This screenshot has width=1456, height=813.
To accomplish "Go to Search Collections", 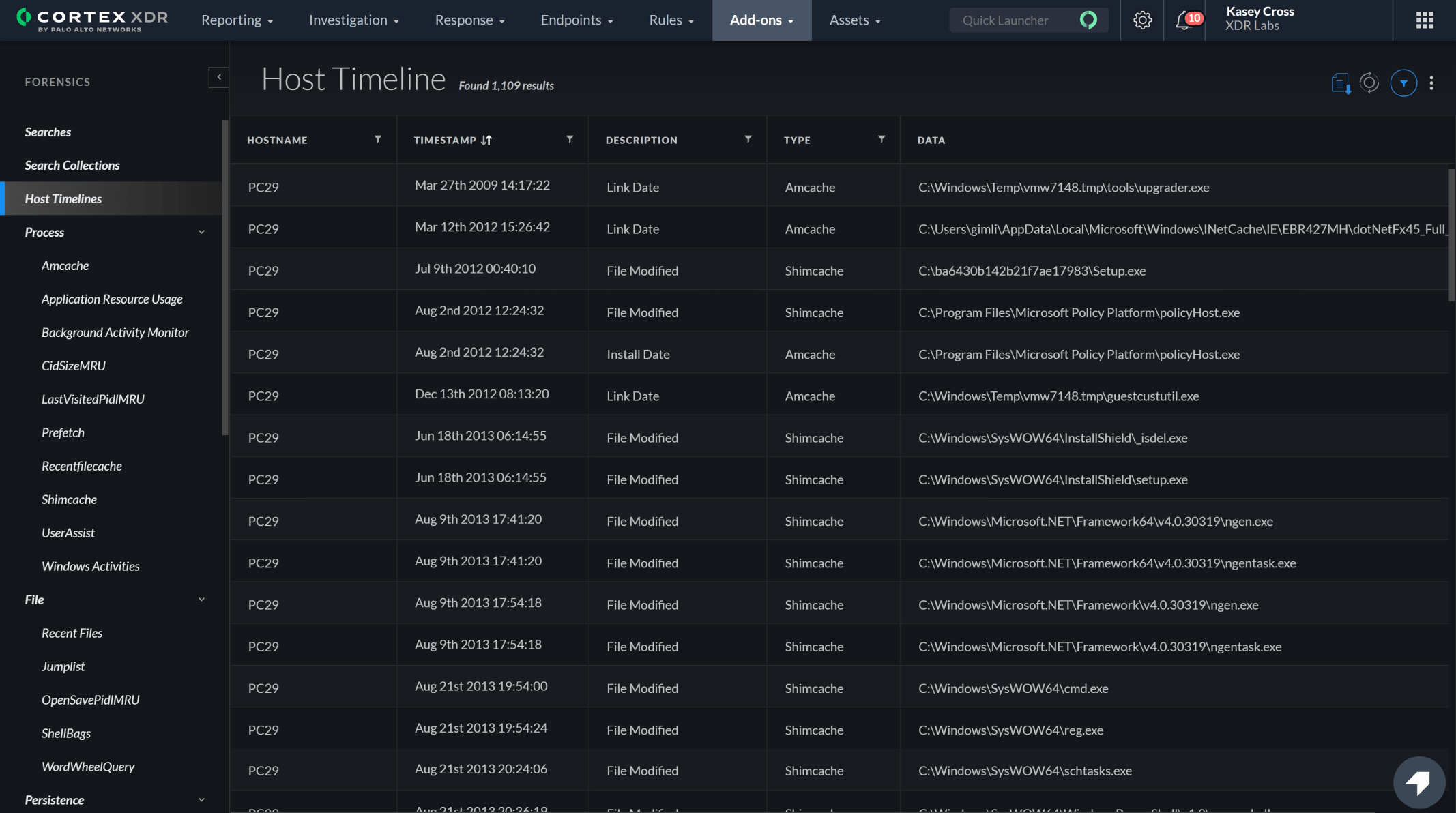I will [x=72, y=165].
